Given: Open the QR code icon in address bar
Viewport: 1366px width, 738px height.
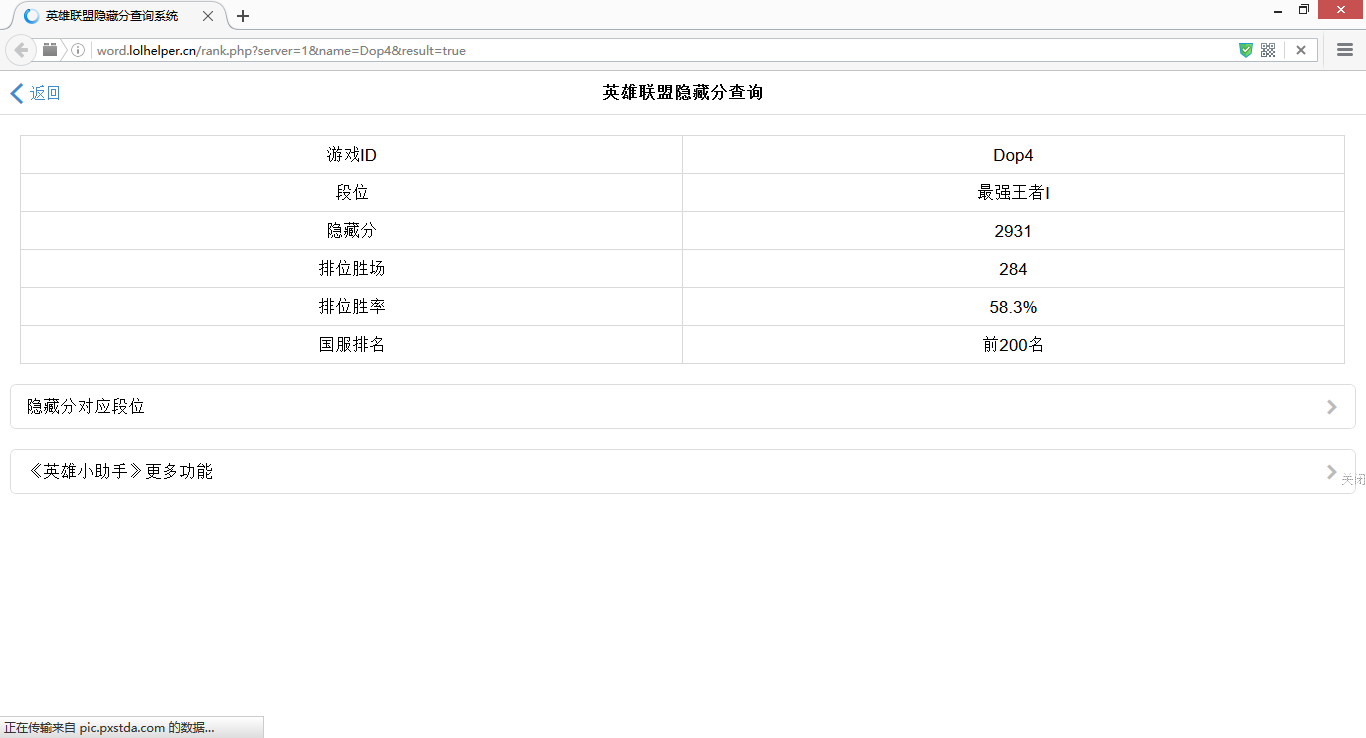Looking at the screenshot, I should pyautogui.click(x=1268, y=50).
